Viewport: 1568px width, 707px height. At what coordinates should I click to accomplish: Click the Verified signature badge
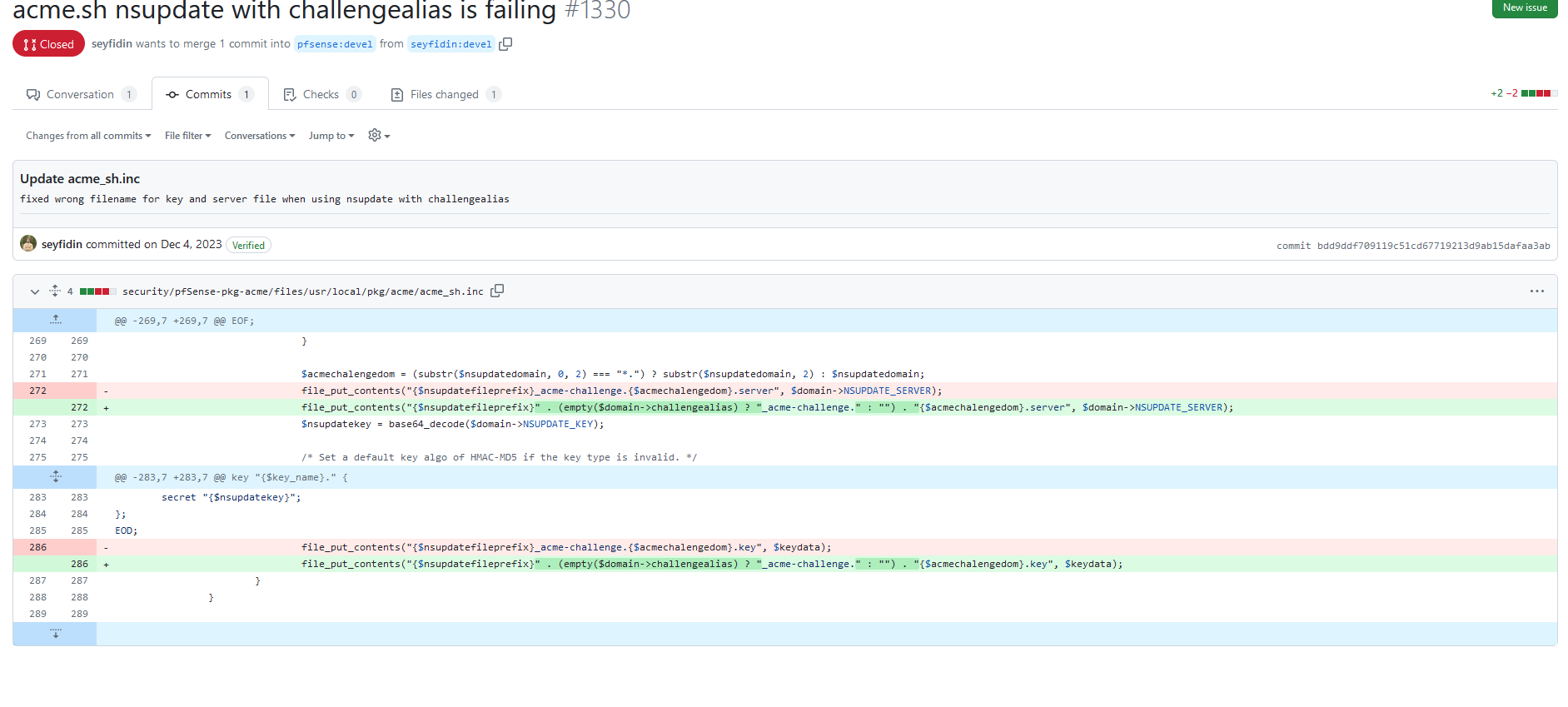pos(248,245)
